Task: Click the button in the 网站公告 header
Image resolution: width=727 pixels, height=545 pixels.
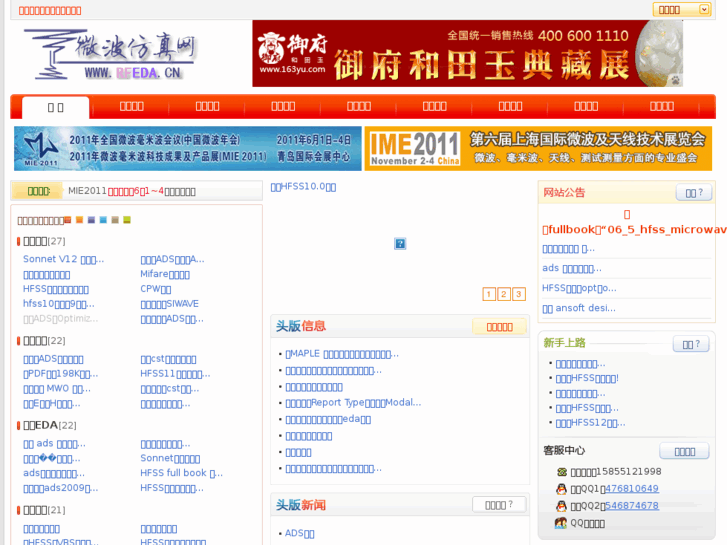Action: (x=694, y=193)
